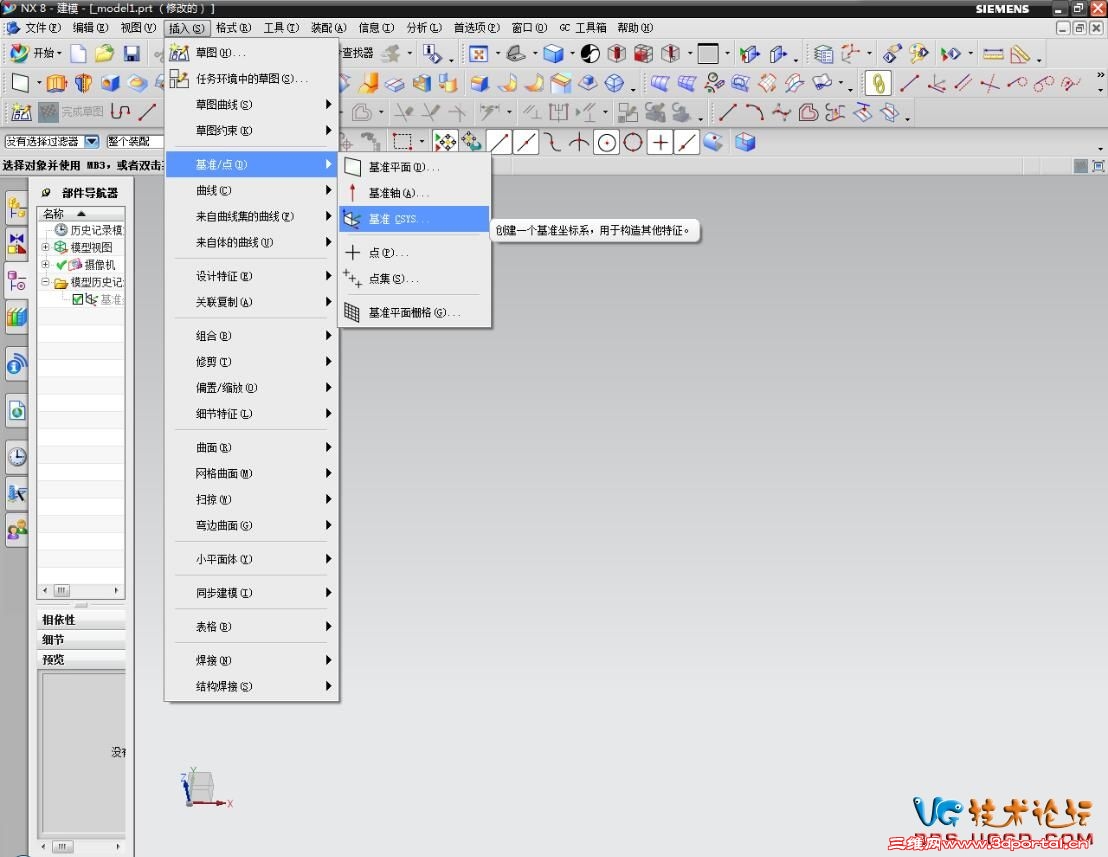Click the 开始 start button
Image resolution: width=1108 pixels, height=857 pixels.
click(35, 54)
